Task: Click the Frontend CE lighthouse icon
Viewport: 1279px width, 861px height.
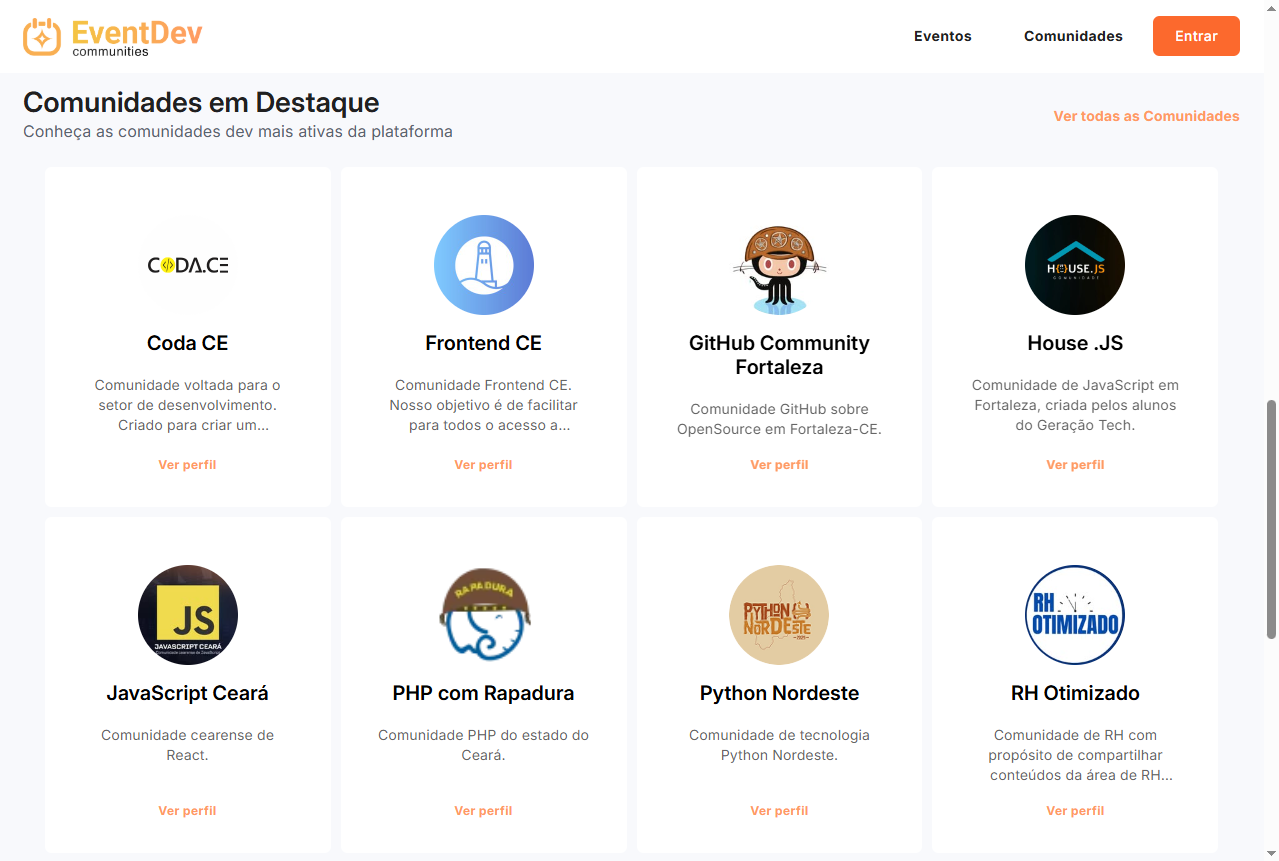Action: click(484, 265)
